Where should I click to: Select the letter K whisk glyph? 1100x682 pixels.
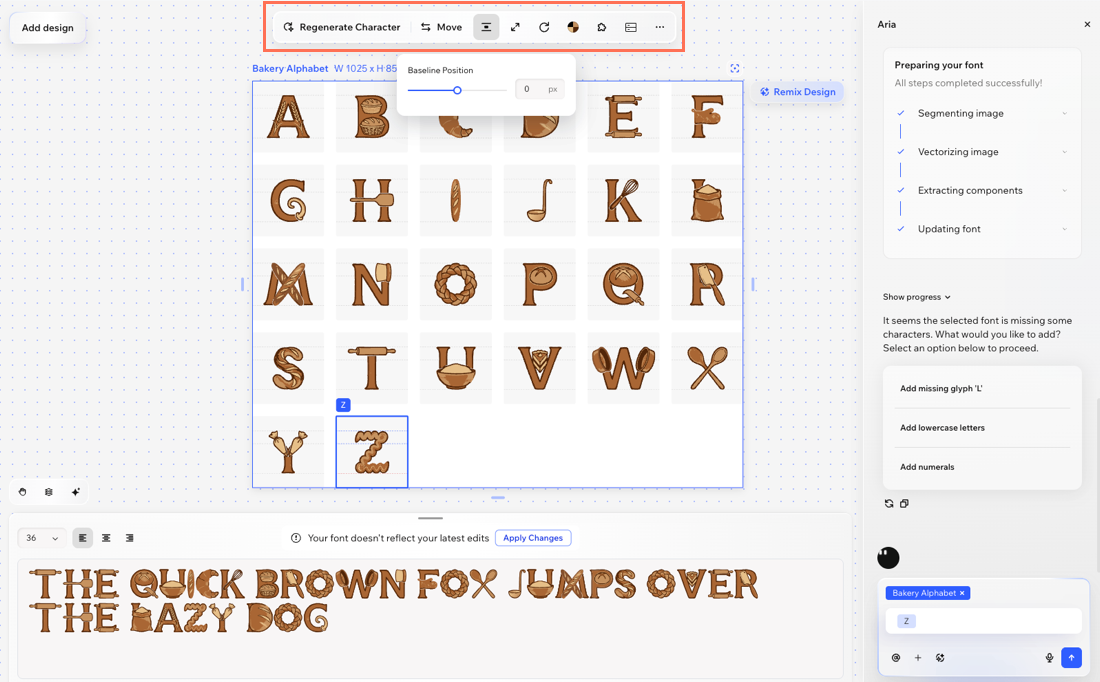623,200
